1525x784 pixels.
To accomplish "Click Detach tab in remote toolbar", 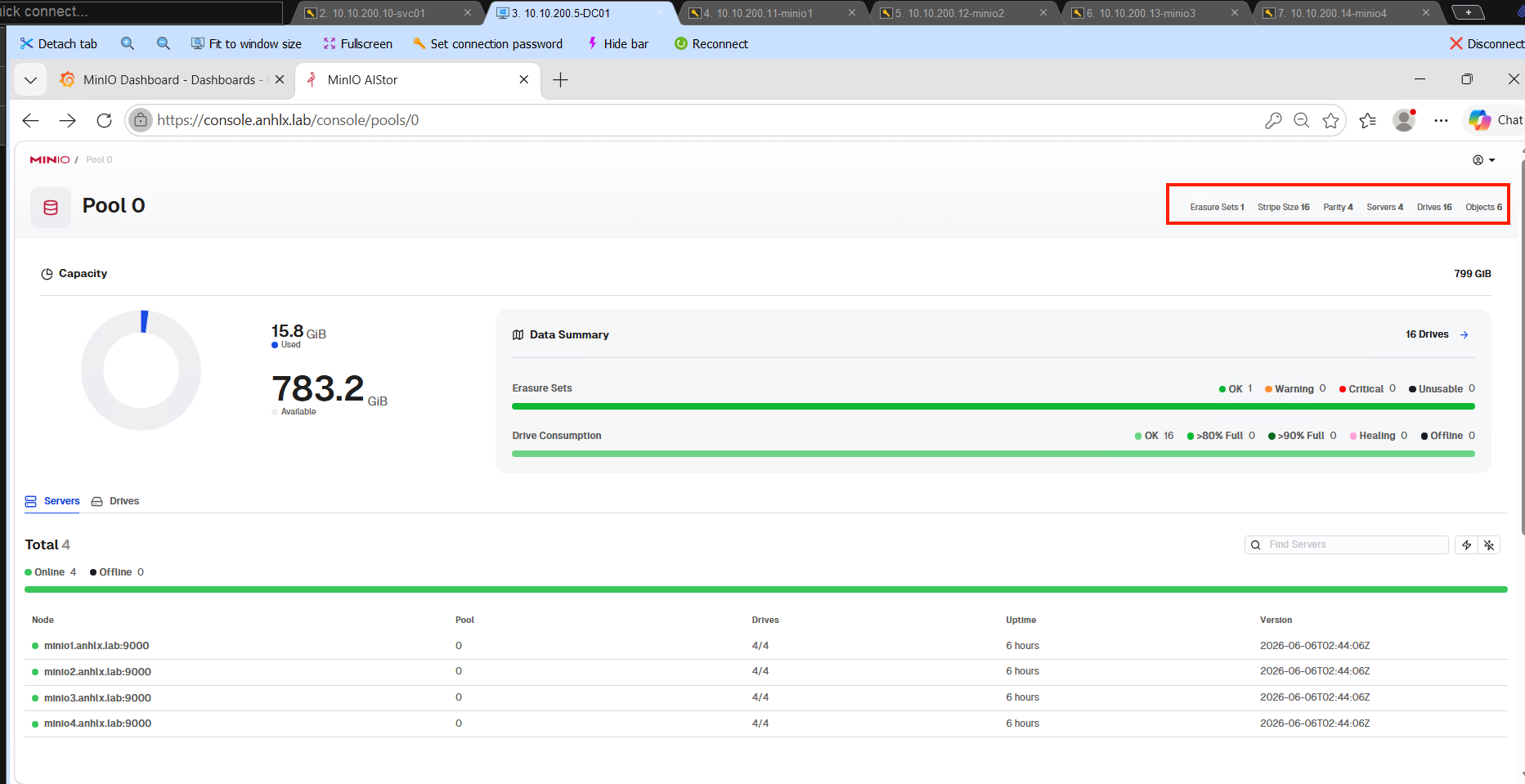I will tap(59, 44).
